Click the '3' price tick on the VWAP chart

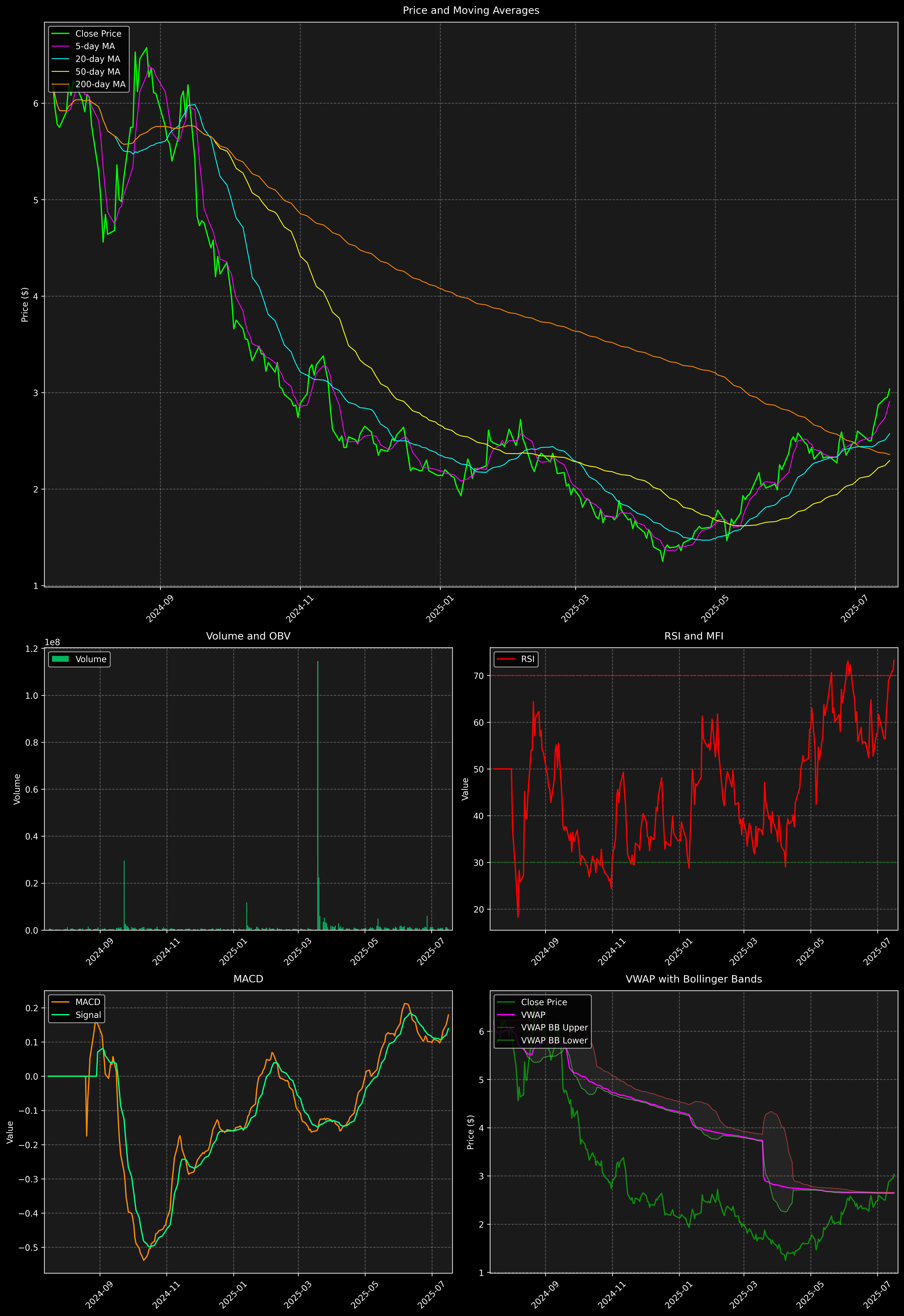coord(482,1176)
